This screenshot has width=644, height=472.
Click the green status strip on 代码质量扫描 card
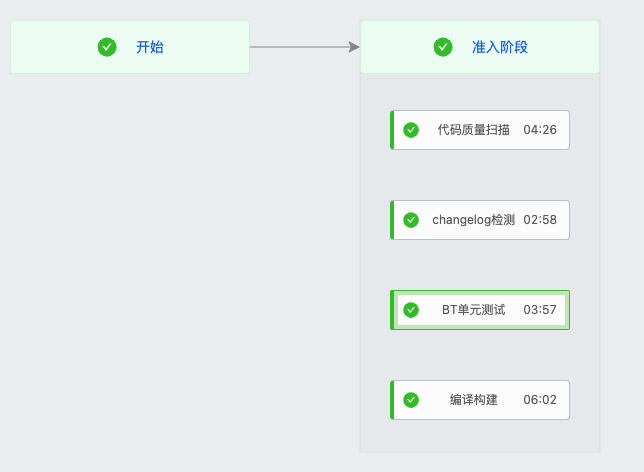click(392, 130)
